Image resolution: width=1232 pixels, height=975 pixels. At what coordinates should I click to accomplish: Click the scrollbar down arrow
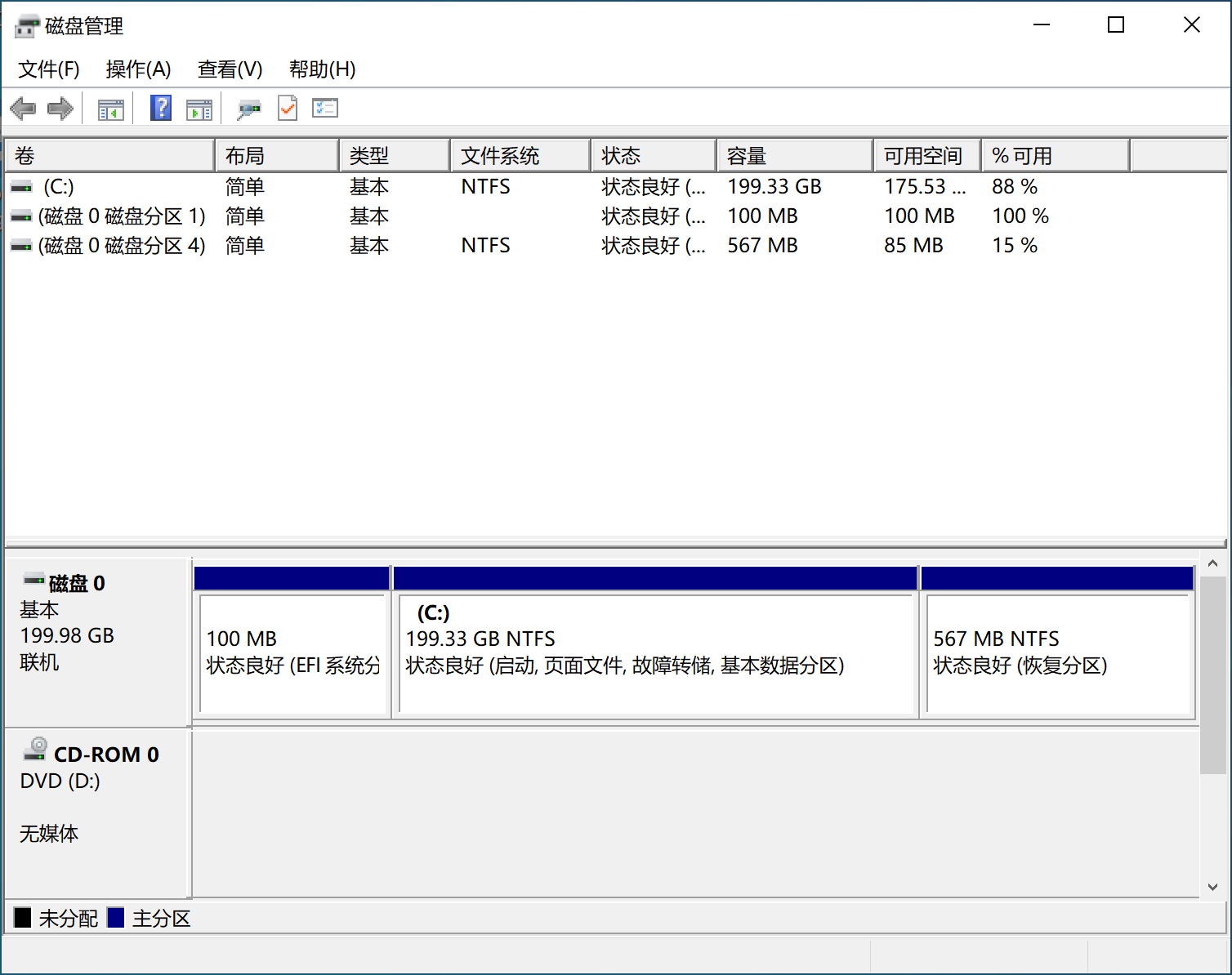pos(1212,887)
